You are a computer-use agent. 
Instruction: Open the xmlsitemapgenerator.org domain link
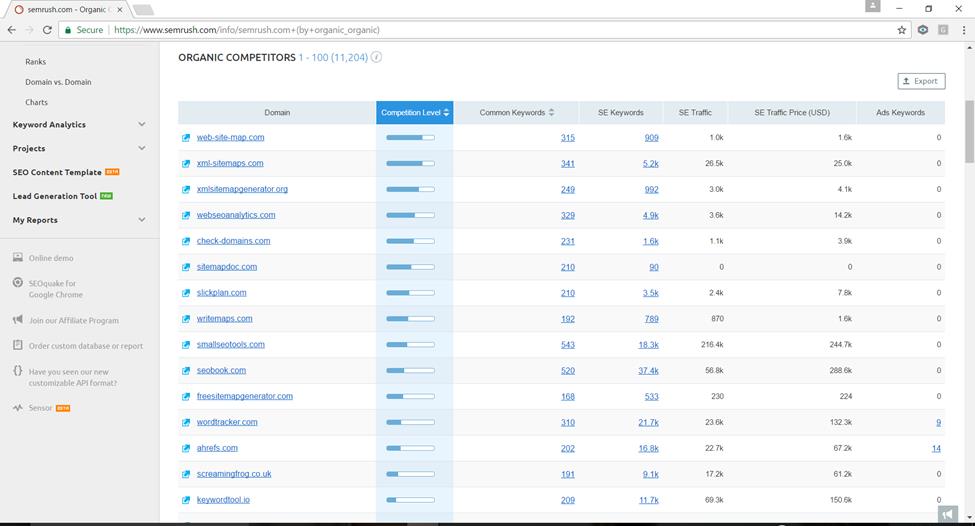point(242,189)
